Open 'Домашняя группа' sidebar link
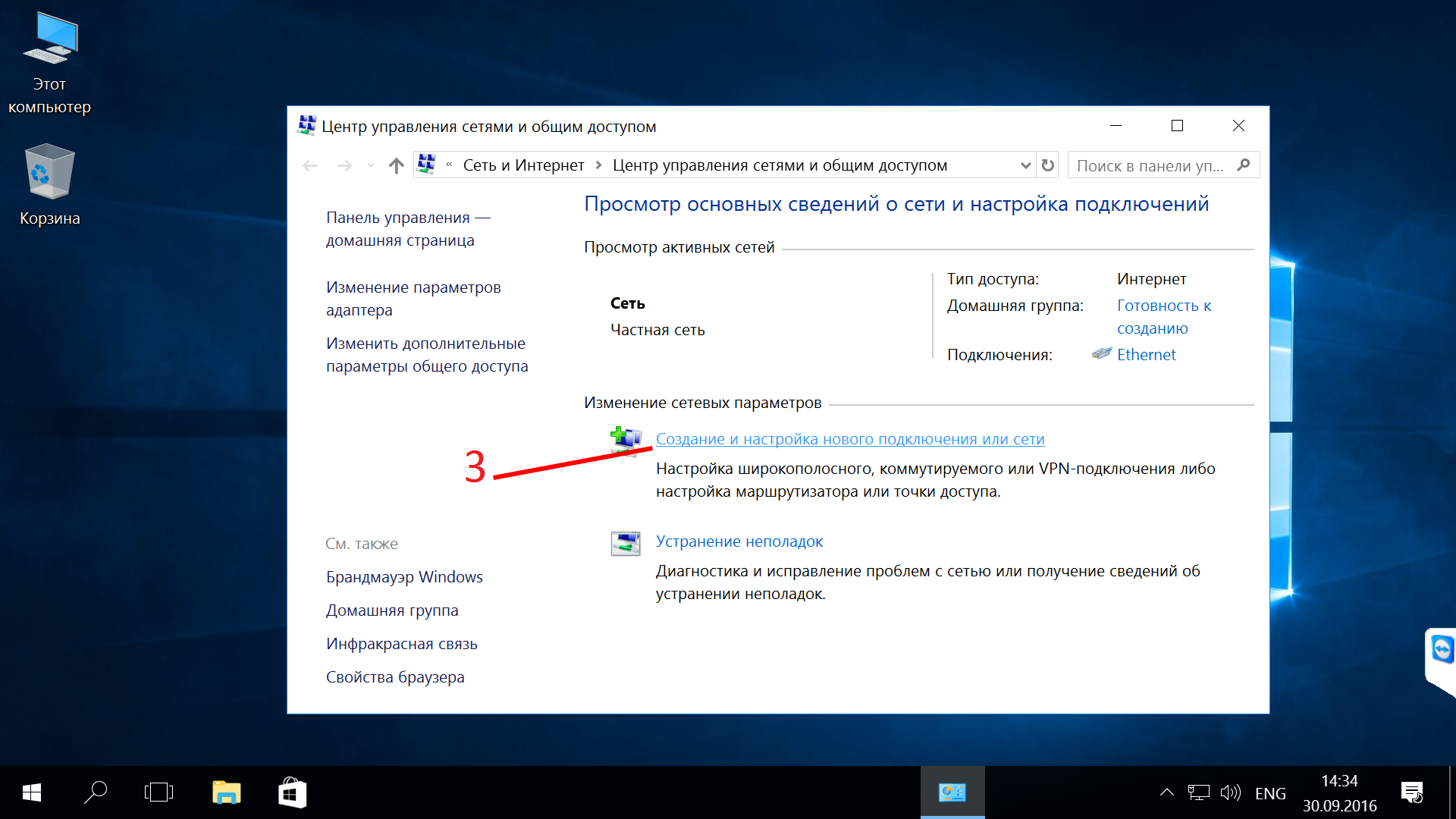This screenshot has width=1456, height=819. tap(392, 610)
